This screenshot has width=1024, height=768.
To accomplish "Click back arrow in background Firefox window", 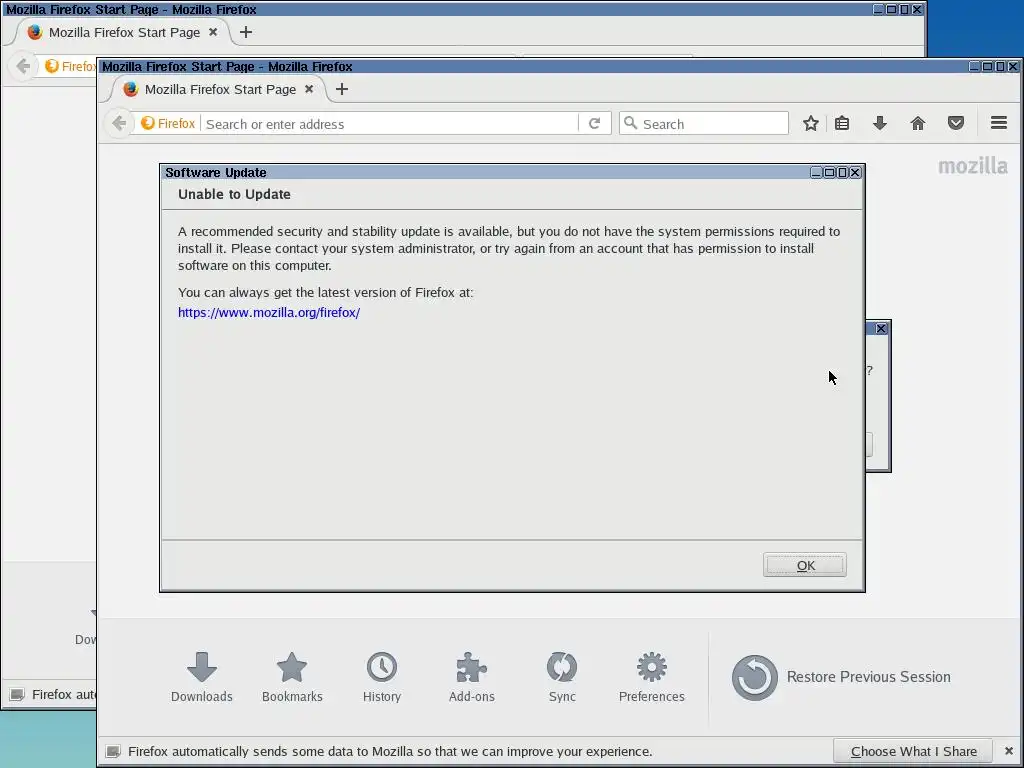I will 23,66.
